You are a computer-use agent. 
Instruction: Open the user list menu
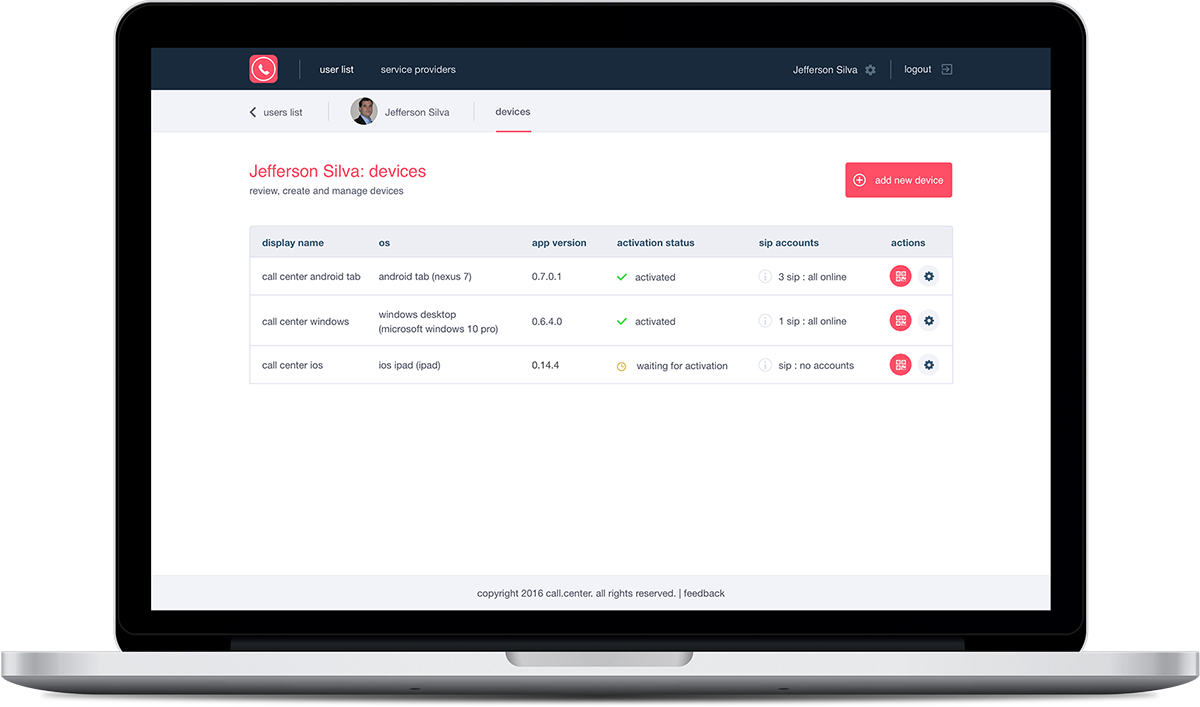(337, 70)
